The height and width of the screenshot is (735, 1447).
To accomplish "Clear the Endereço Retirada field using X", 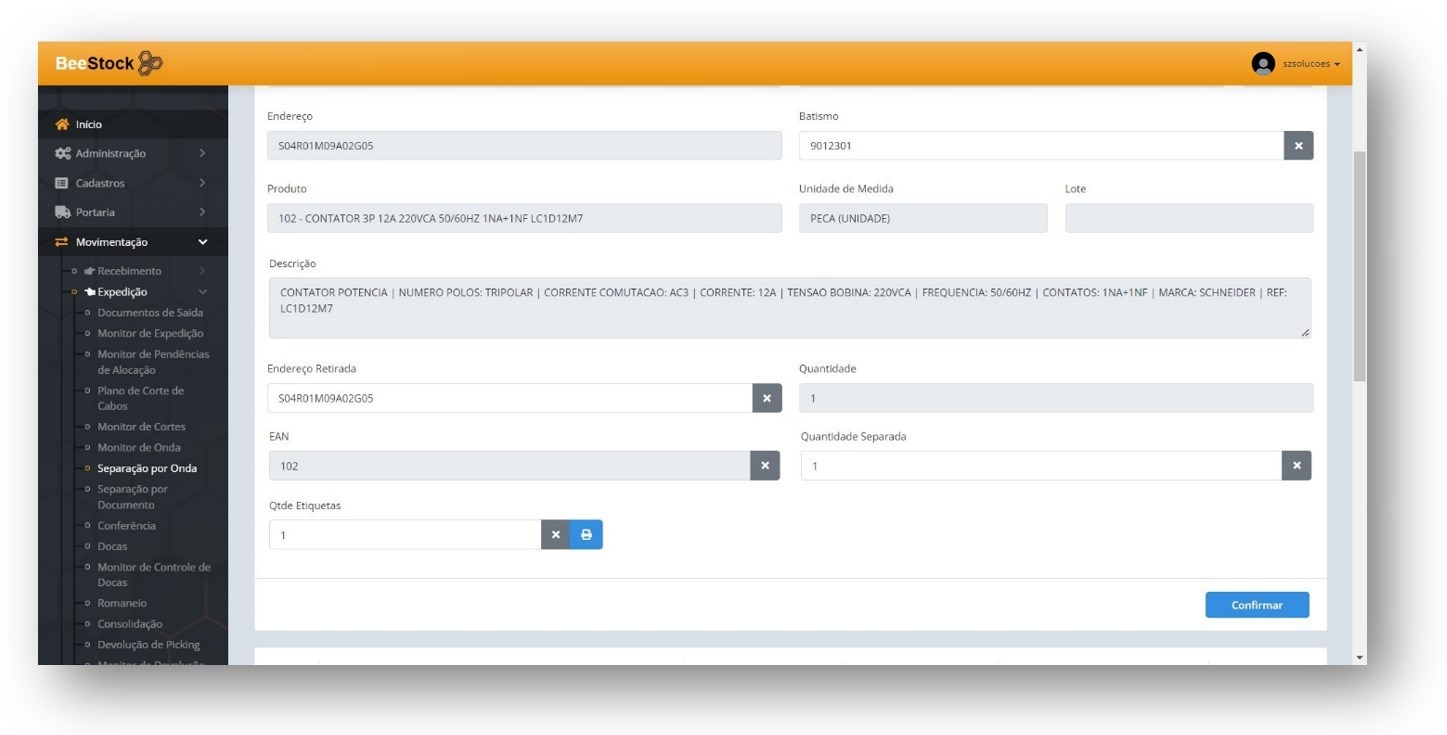I will click(x=766, y=398).
